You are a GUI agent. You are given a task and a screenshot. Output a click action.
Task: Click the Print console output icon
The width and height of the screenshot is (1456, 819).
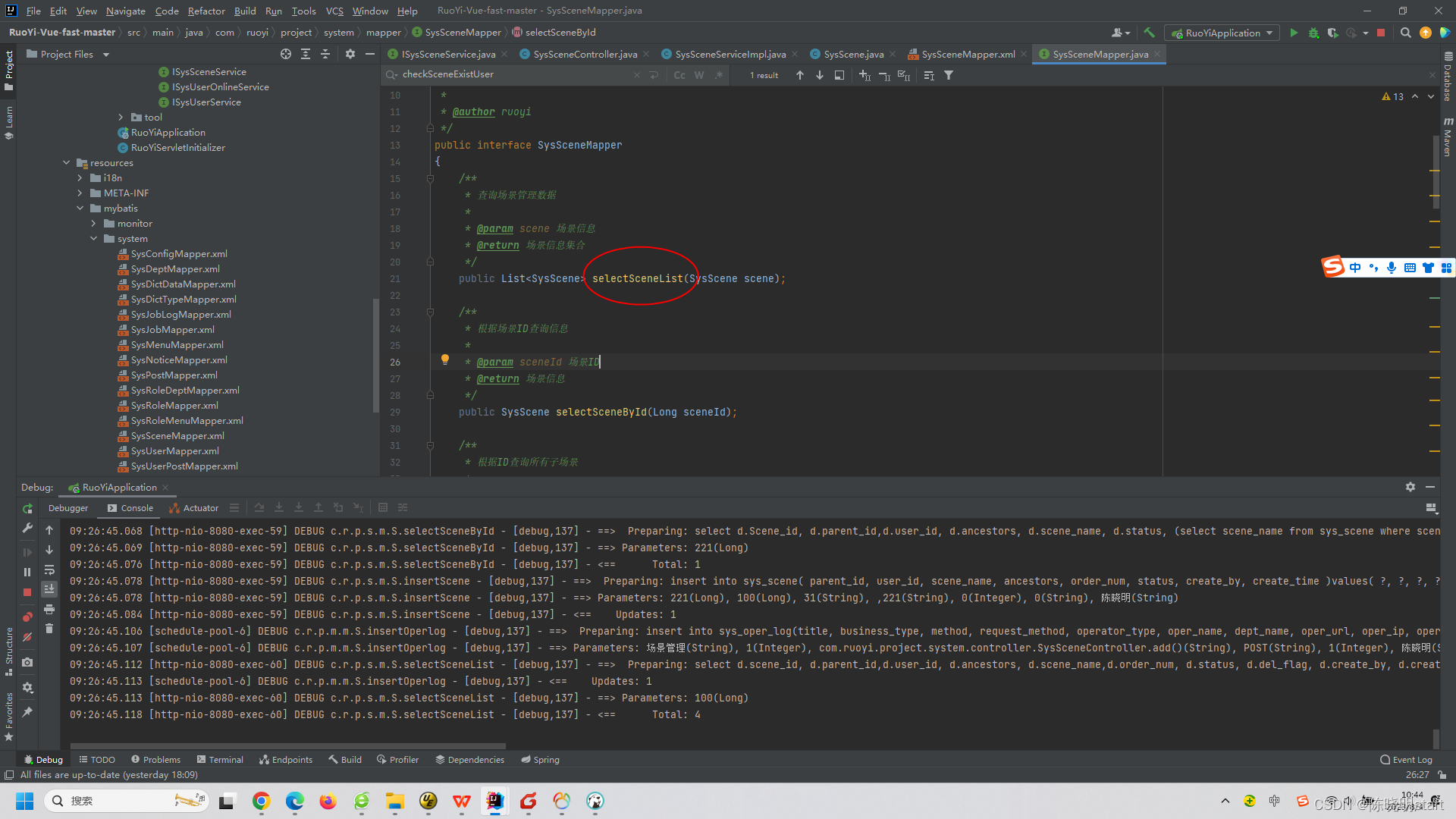(x=49, y=609)
